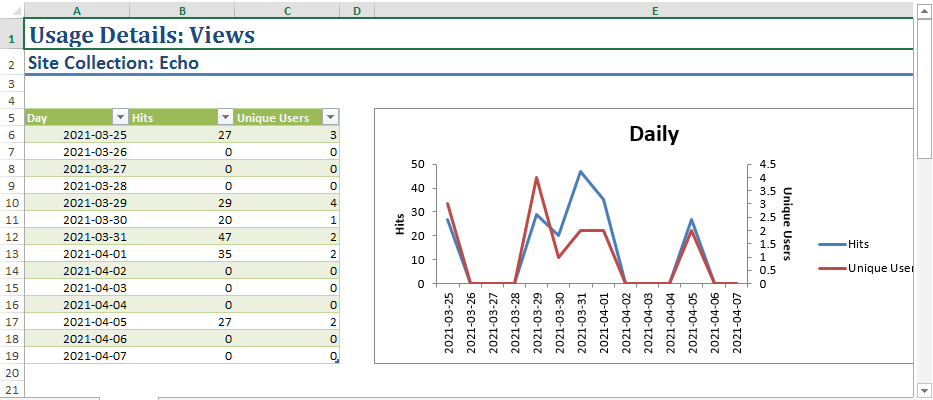Select Hits value 29 cell
Image resolution: width=933 pixels, height=400 pixels.
tap(182, 203)
